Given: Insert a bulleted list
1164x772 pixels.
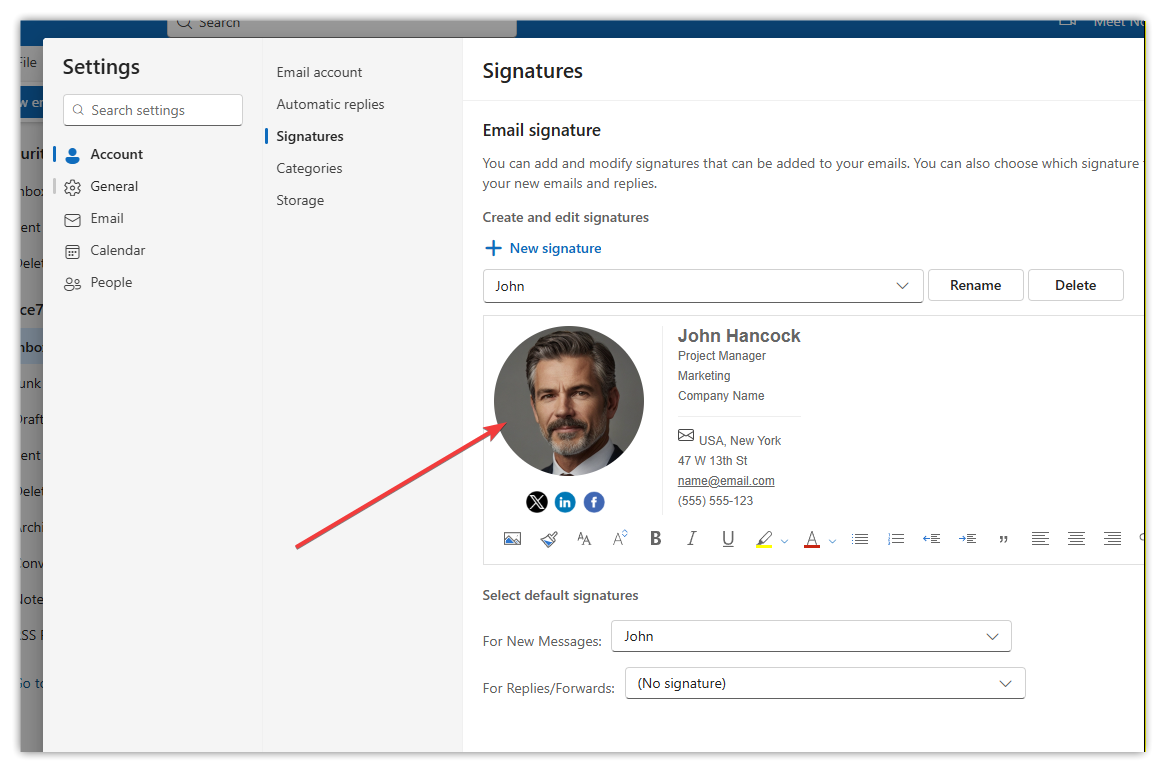Looking at the screenshot, I should pos(859,539).
